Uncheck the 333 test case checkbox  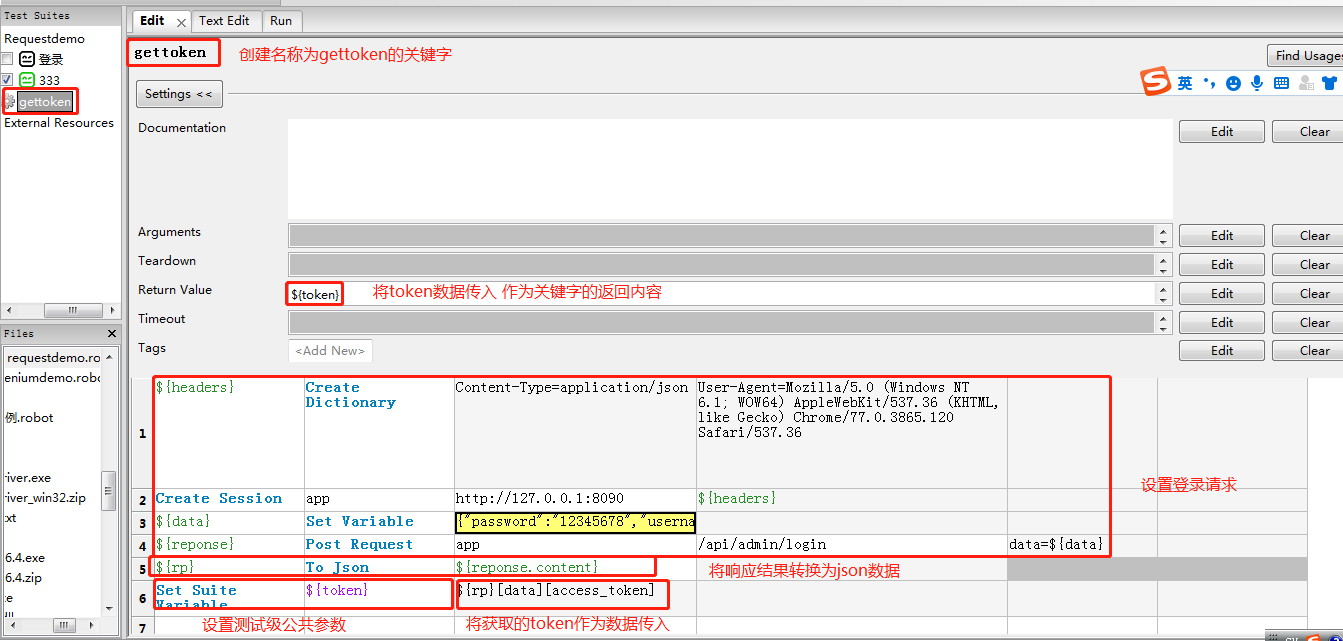8,79
